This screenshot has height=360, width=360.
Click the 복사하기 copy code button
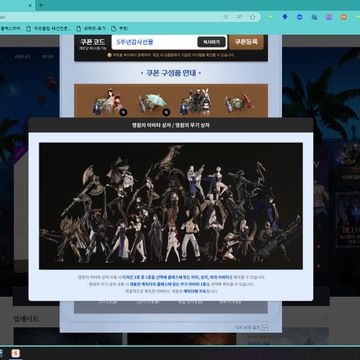coord(212,42)
